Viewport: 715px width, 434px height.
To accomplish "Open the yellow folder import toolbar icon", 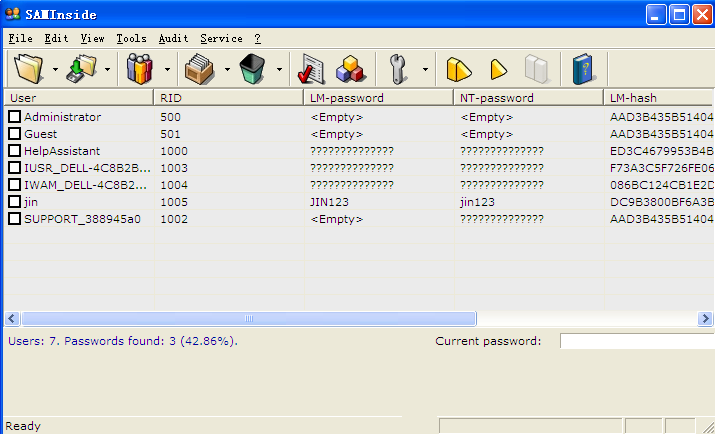I will [x=28, y=69].
